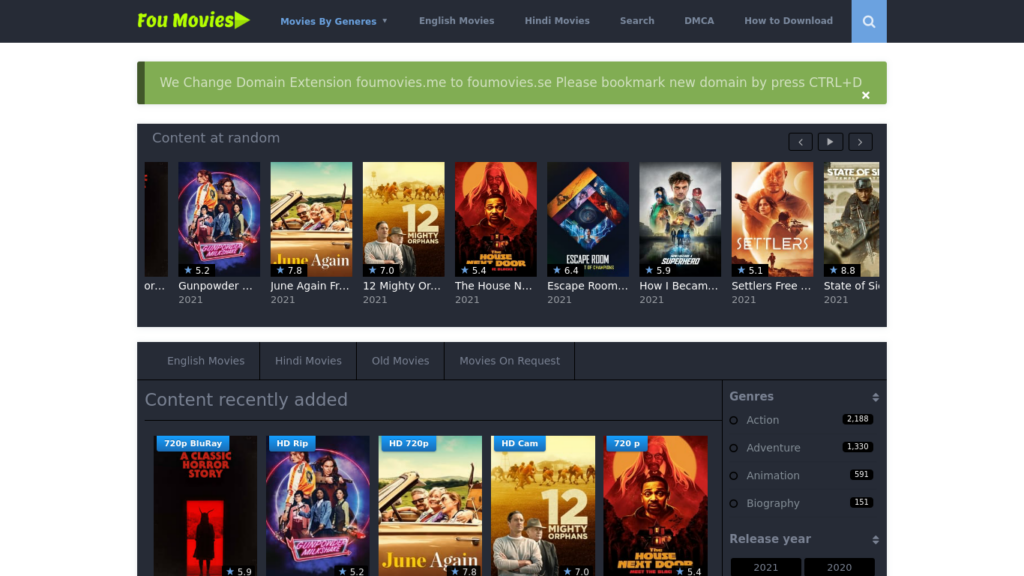The image size is (1024, 576).
Task: Switch to English Movies tab
Action: pyautogui.click(x=206, y=360)
